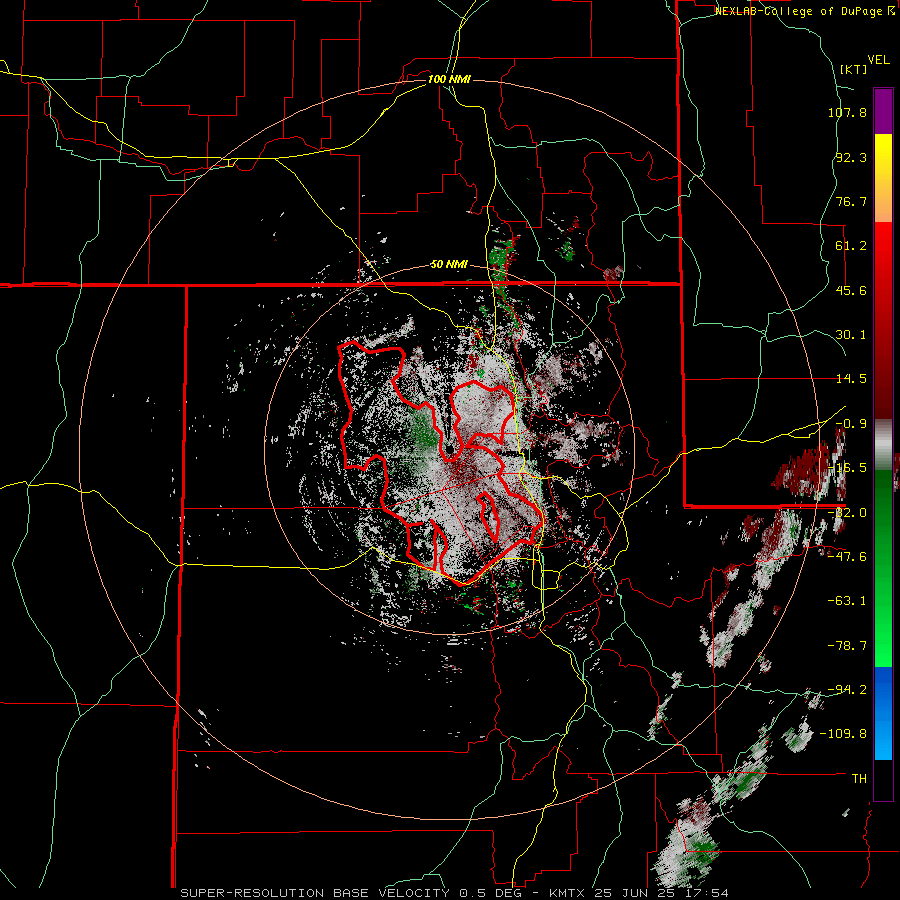
Task: Click the TH legend label
Action: 859,779
